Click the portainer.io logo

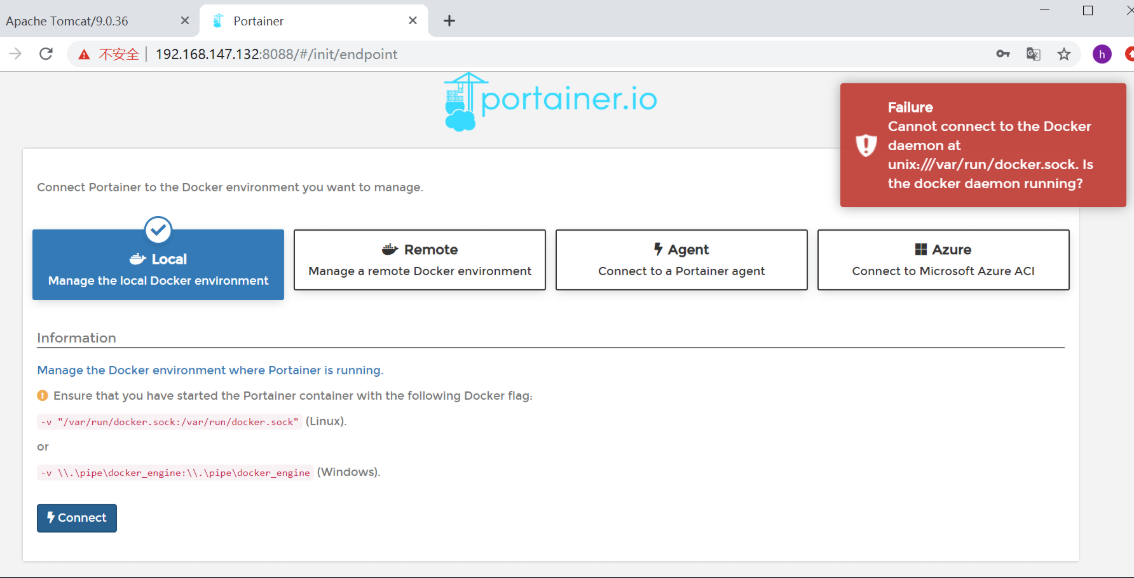[x=550, y=101]
